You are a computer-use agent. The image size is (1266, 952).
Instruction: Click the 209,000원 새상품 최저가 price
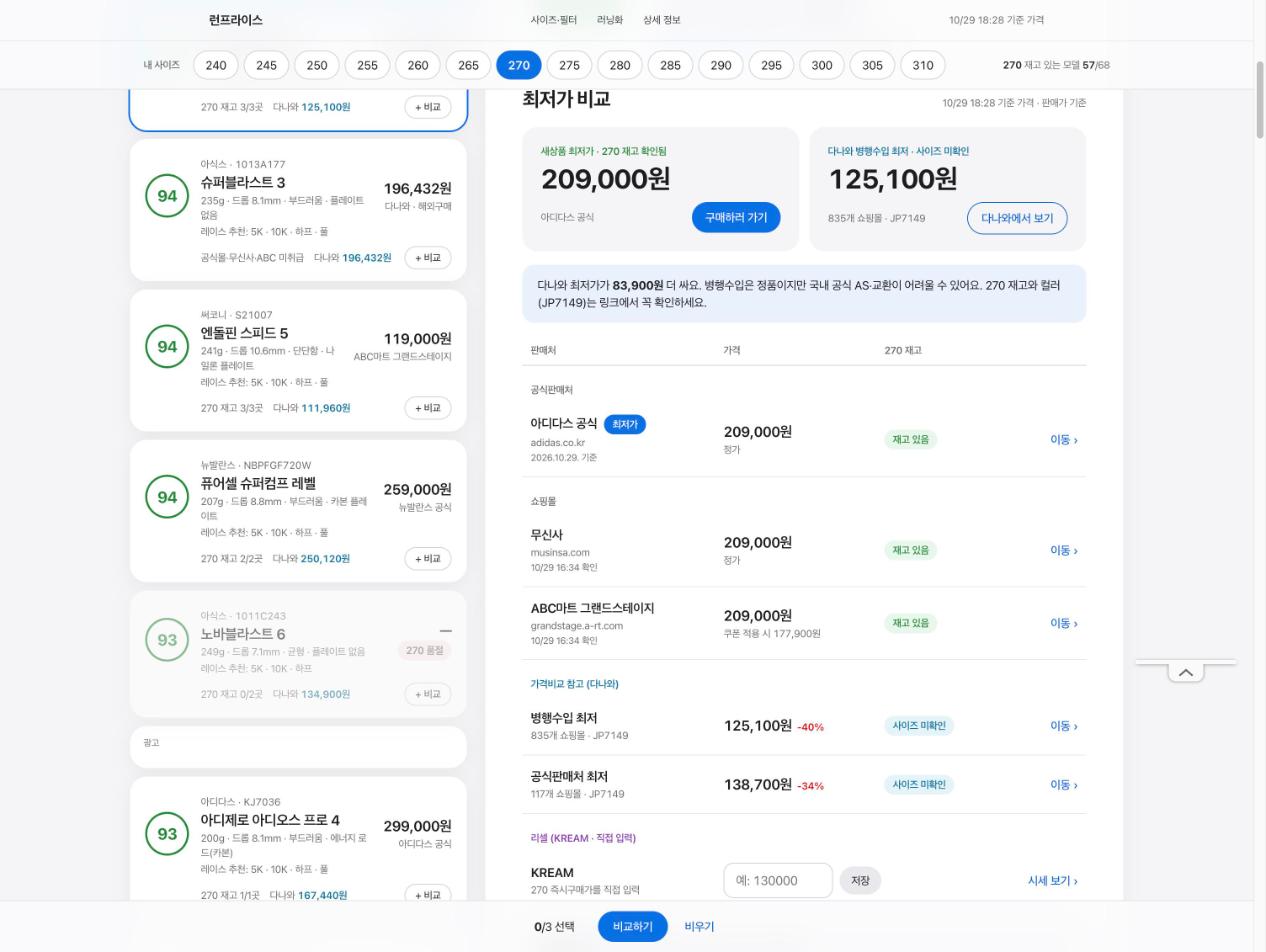tap(606, 179)
